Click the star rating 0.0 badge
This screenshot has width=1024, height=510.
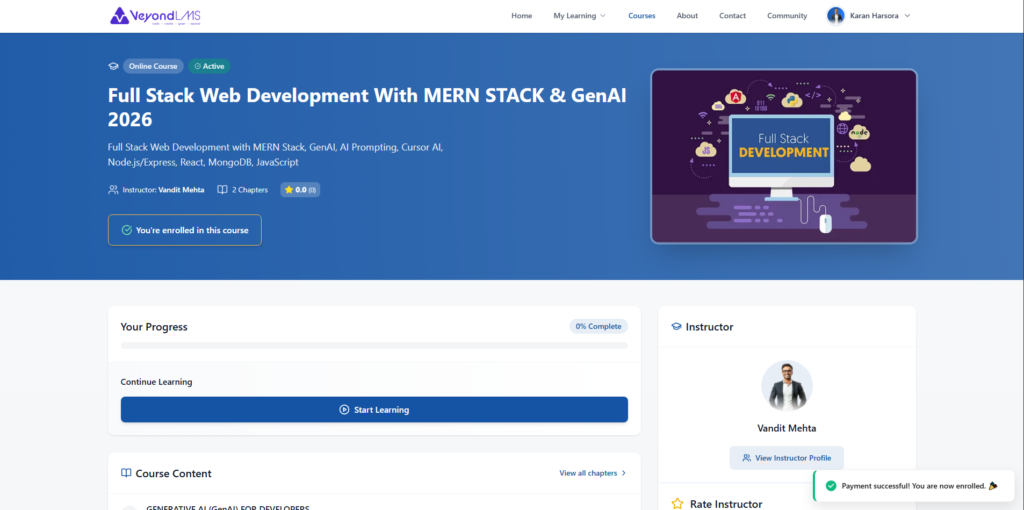tap(300, 190)
